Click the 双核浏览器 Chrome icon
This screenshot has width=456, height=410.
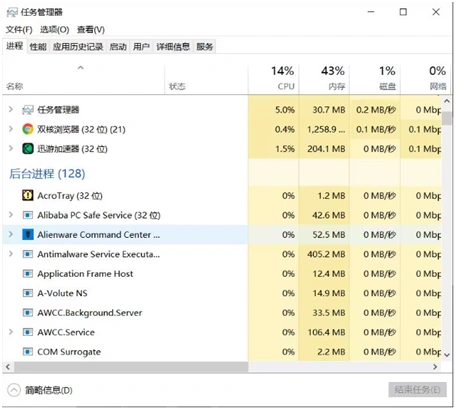click(28, 129)
